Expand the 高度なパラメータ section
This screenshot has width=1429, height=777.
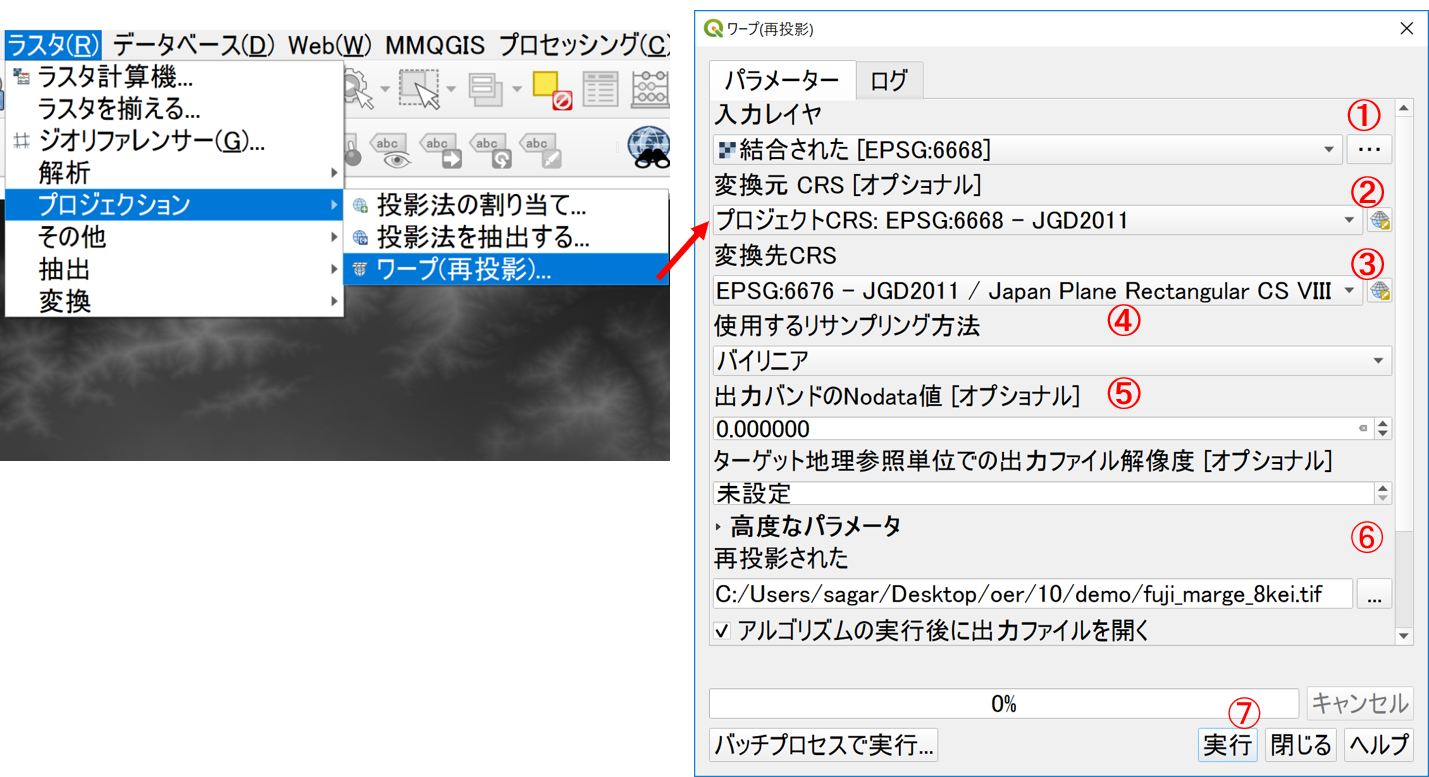[x=719, y=526]
